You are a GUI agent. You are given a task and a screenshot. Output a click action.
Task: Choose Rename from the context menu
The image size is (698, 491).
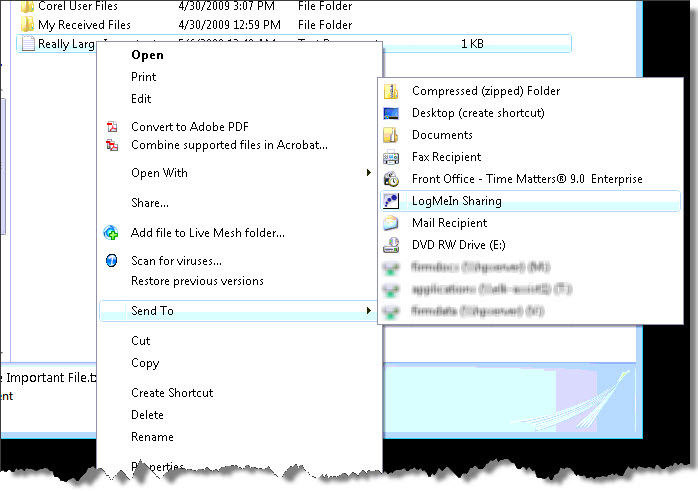point(152,437)
